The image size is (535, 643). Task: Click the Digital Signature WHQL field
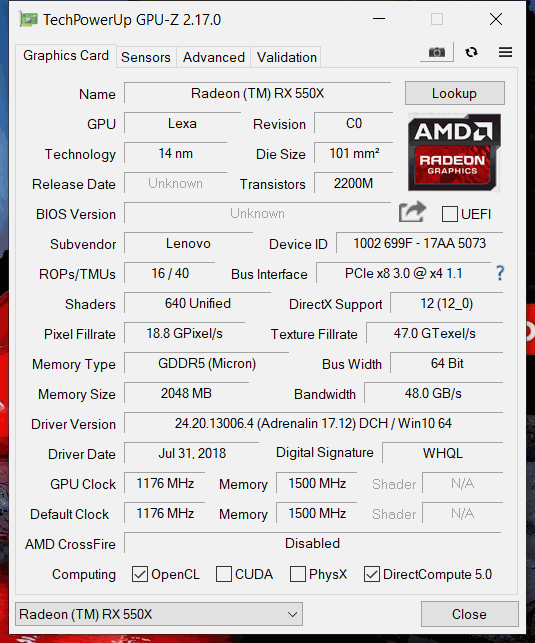pos(443,453)
